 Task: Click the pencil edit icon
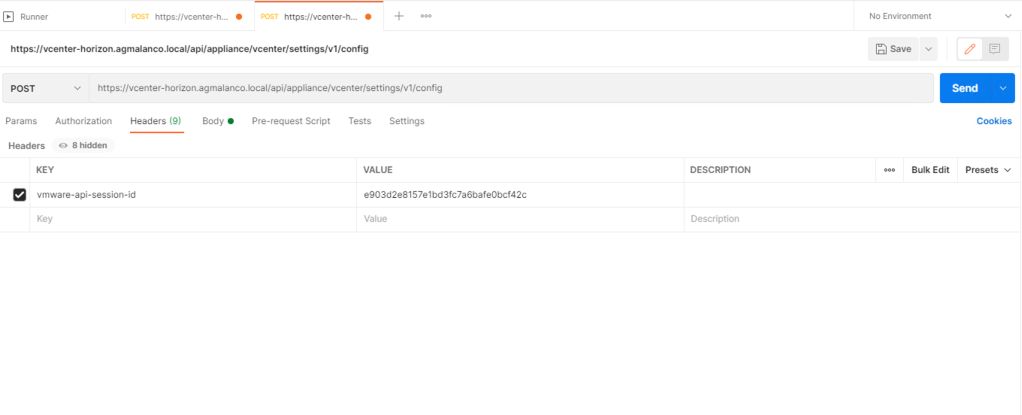pyautogui.click(x=968, y=49)
